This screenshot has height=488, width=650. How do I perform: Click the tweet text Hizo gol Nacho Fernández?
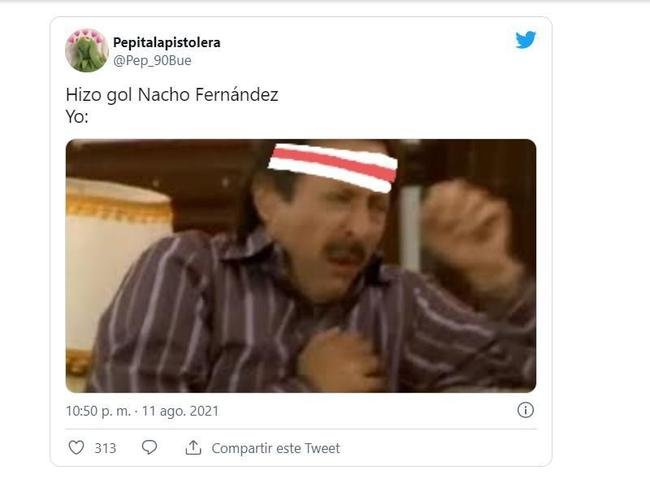click(x=172, y=95)
